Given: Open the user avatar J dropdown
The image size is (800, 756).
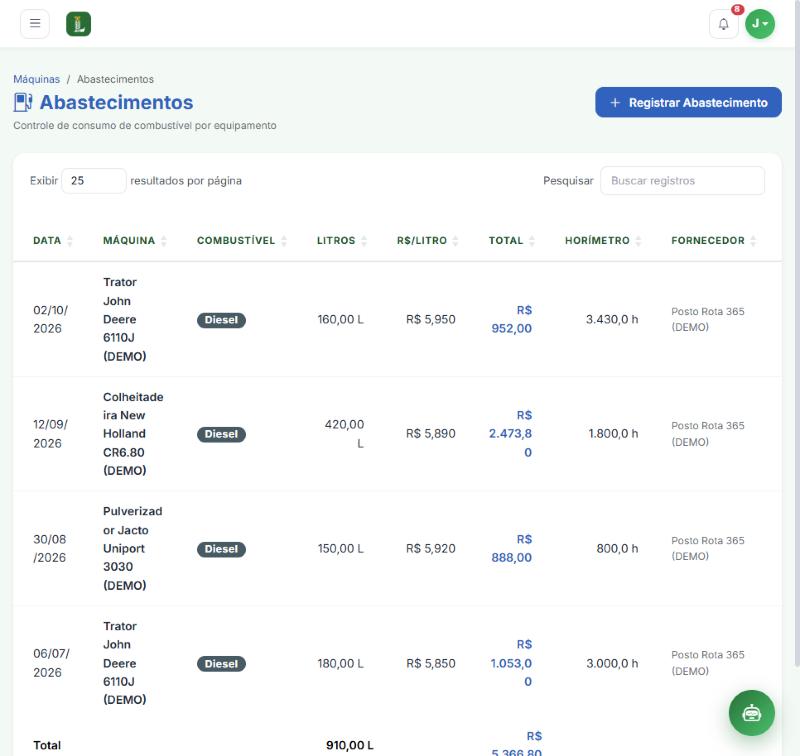Looking at the screenshot, I should click(760, 24).
